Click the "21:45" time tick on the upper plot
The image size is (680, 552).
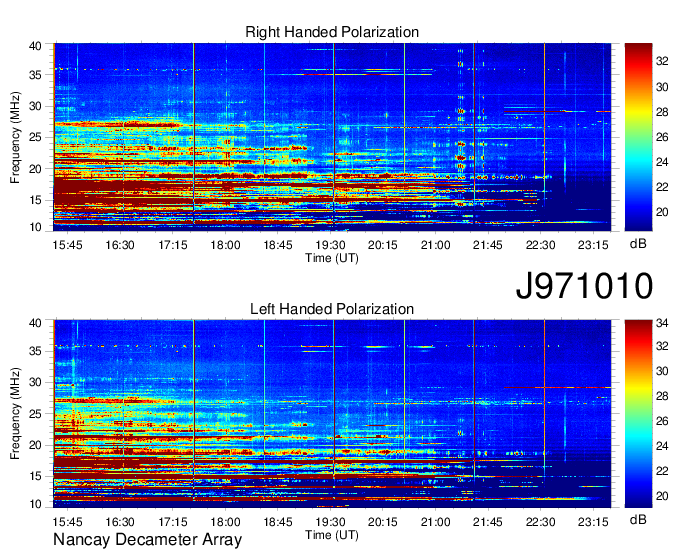(x=488, y=245)
